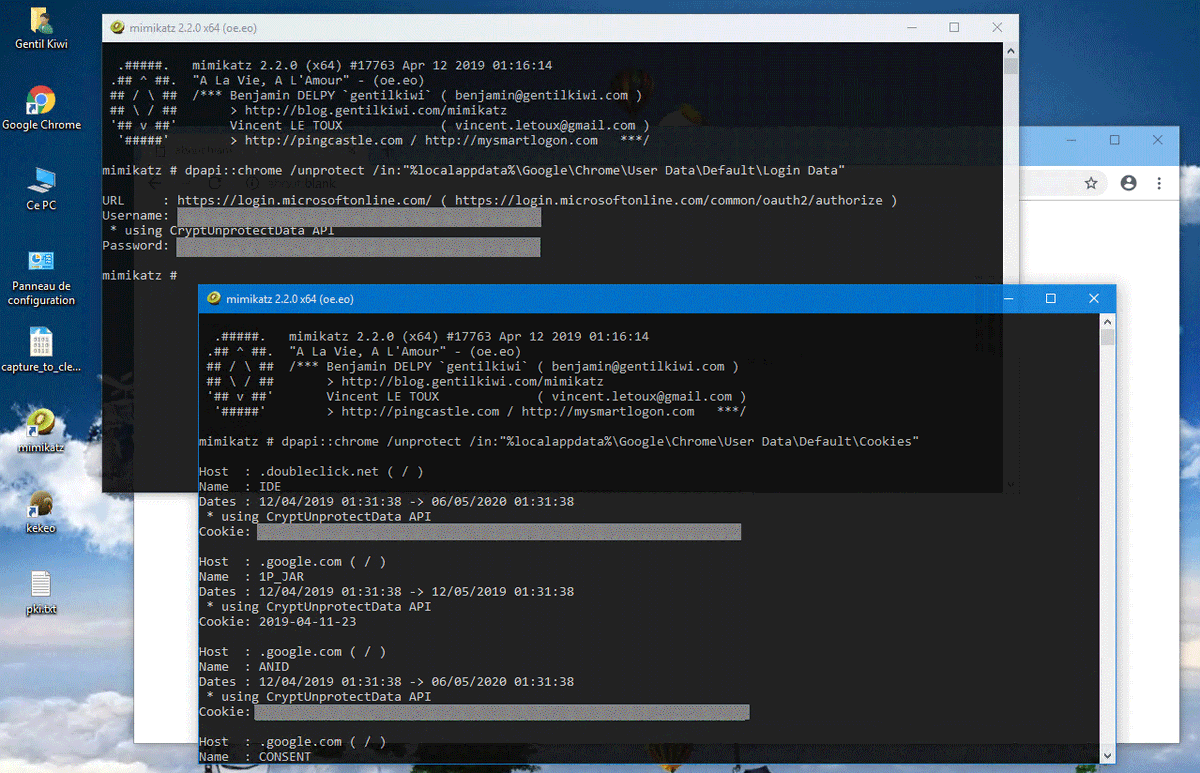Click vincent.letoux@gmail.com in back window
Viewport: 1200px width, 773px height.
point(545,125)
